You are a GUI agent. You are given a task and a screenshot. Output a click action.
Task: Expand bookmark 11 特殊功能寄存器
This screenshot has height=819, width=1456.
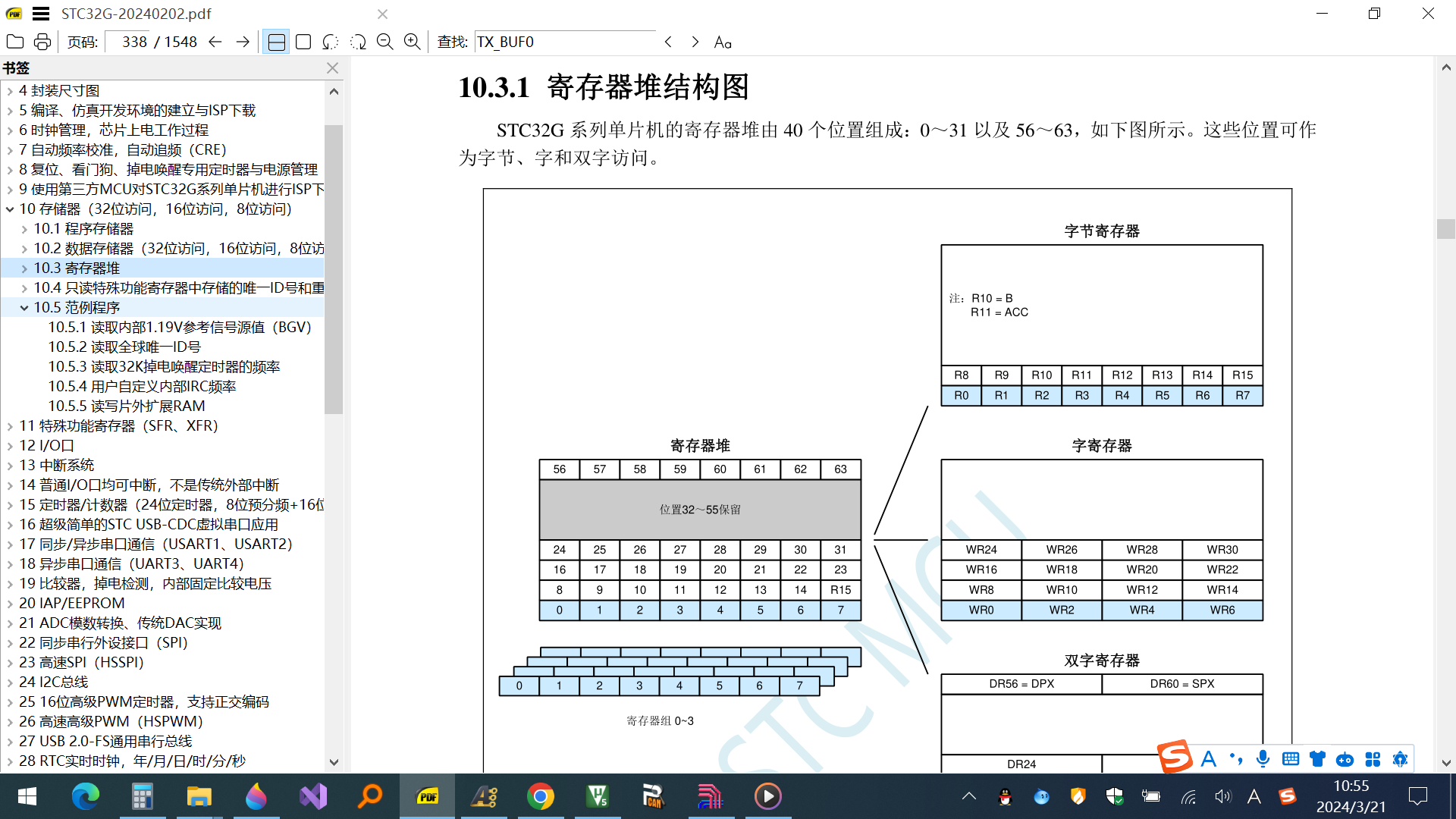click(x=10, y=426)
